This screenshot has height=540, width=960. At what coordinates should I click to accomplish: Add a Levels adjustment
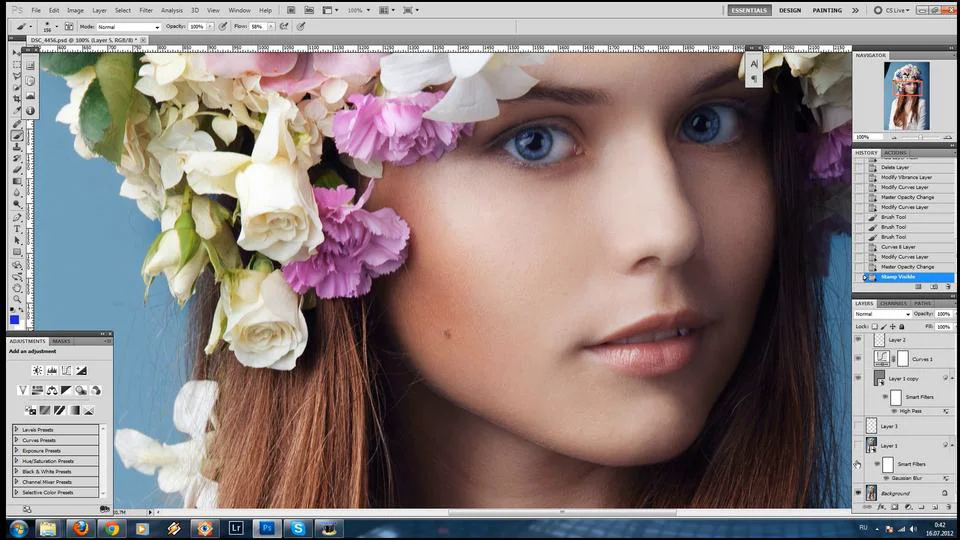click(x=52, y=370)
